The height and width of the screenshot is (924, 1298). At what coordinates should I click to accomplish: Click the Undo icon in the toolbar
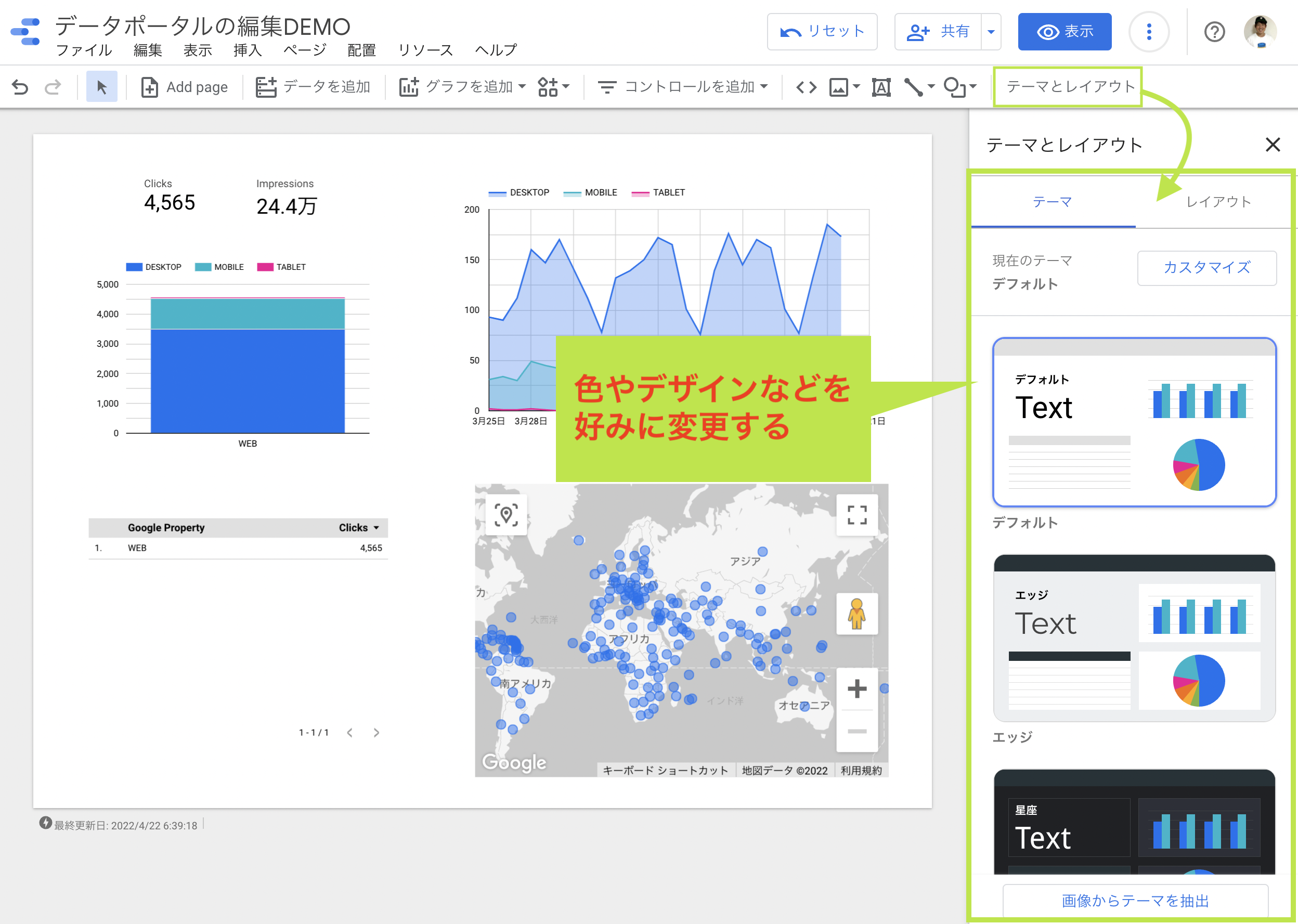pos(20,86)
